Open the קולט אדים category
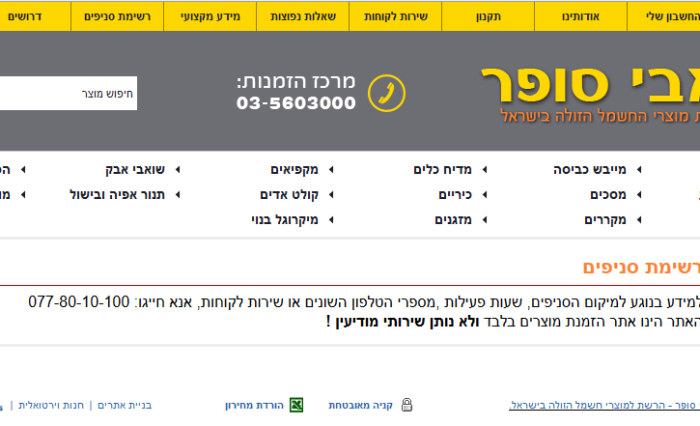The image size is (700, 426). pyautogui.click(x=289, y=195)
